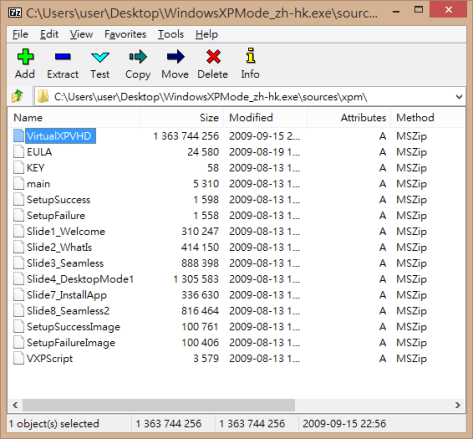Screen dimensions: 473x439
Task: Click MSZip in the VXPScript row
Action: (411, 359)
